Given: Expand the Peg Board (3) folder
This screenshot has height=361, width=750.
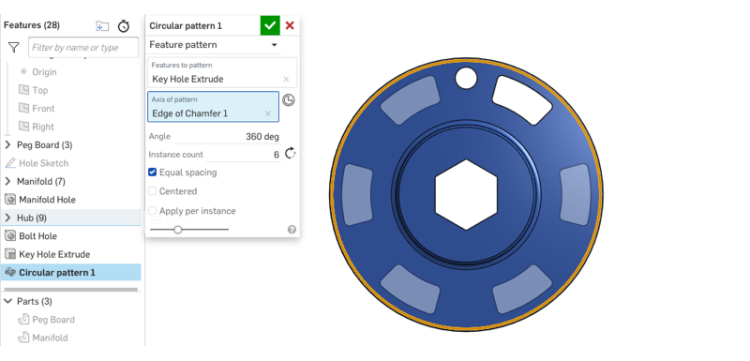Looking at the screenshot, I should pyautogui.click(x=8, y=145).
